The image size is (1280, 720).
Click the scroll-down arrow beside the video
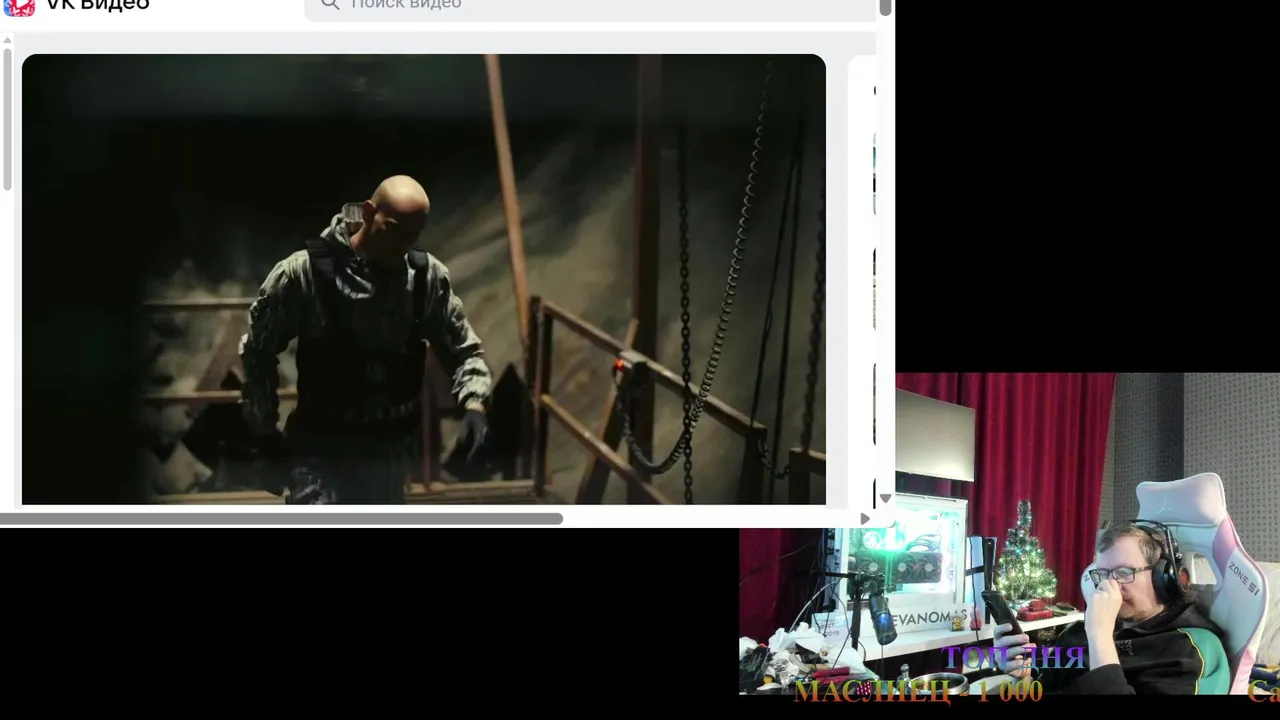pos(884,498)
